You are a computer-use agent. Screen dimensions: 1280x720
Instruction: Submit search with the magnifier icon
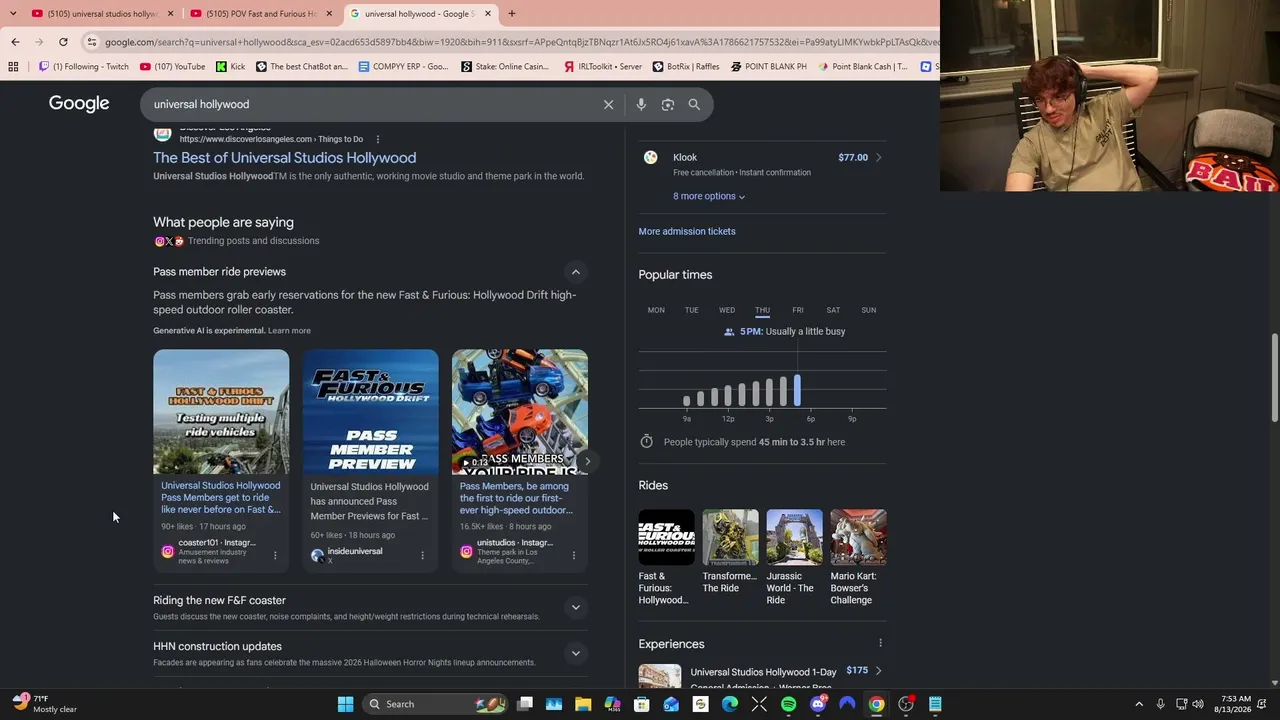[x=694, y=104]
